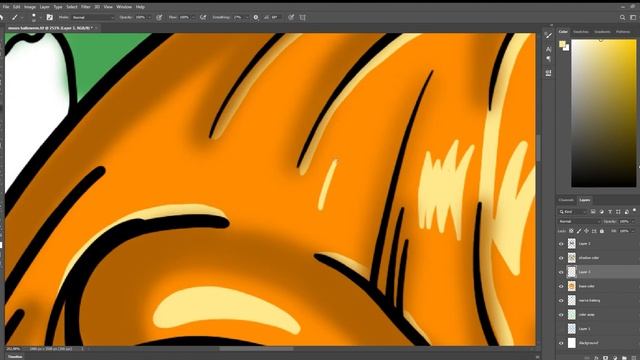Viewport: 640px width, 360px height.
Task: Hide the selected Layer 3
Action: [561, 272]
